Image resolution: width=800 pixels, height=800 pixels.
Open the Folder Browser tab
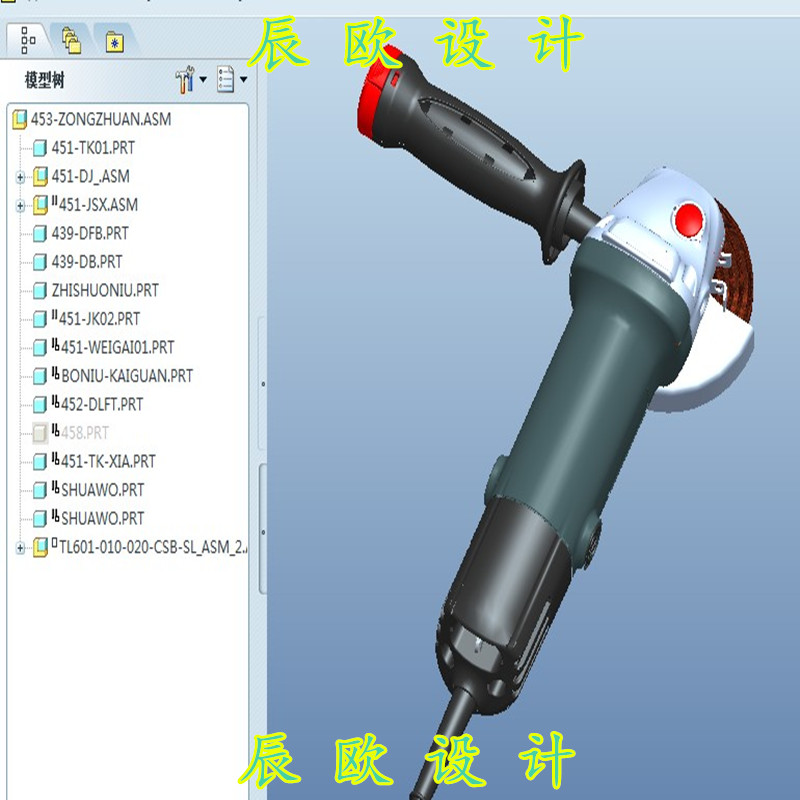coord(71,41)
